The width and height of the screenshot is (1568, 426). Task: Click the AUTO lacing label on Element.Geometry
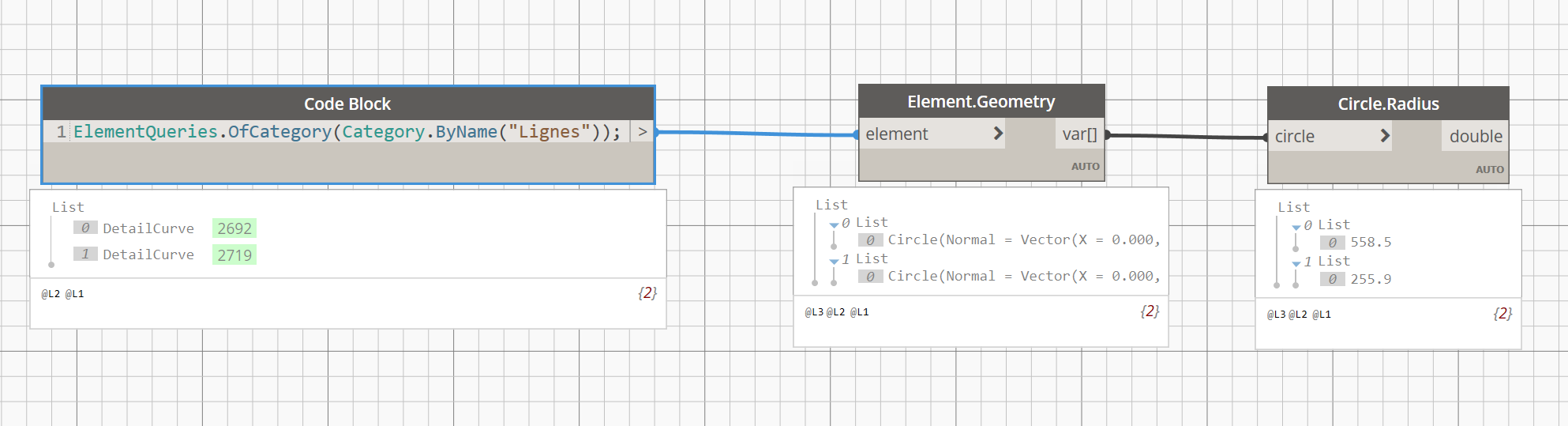pos(1085,167)
